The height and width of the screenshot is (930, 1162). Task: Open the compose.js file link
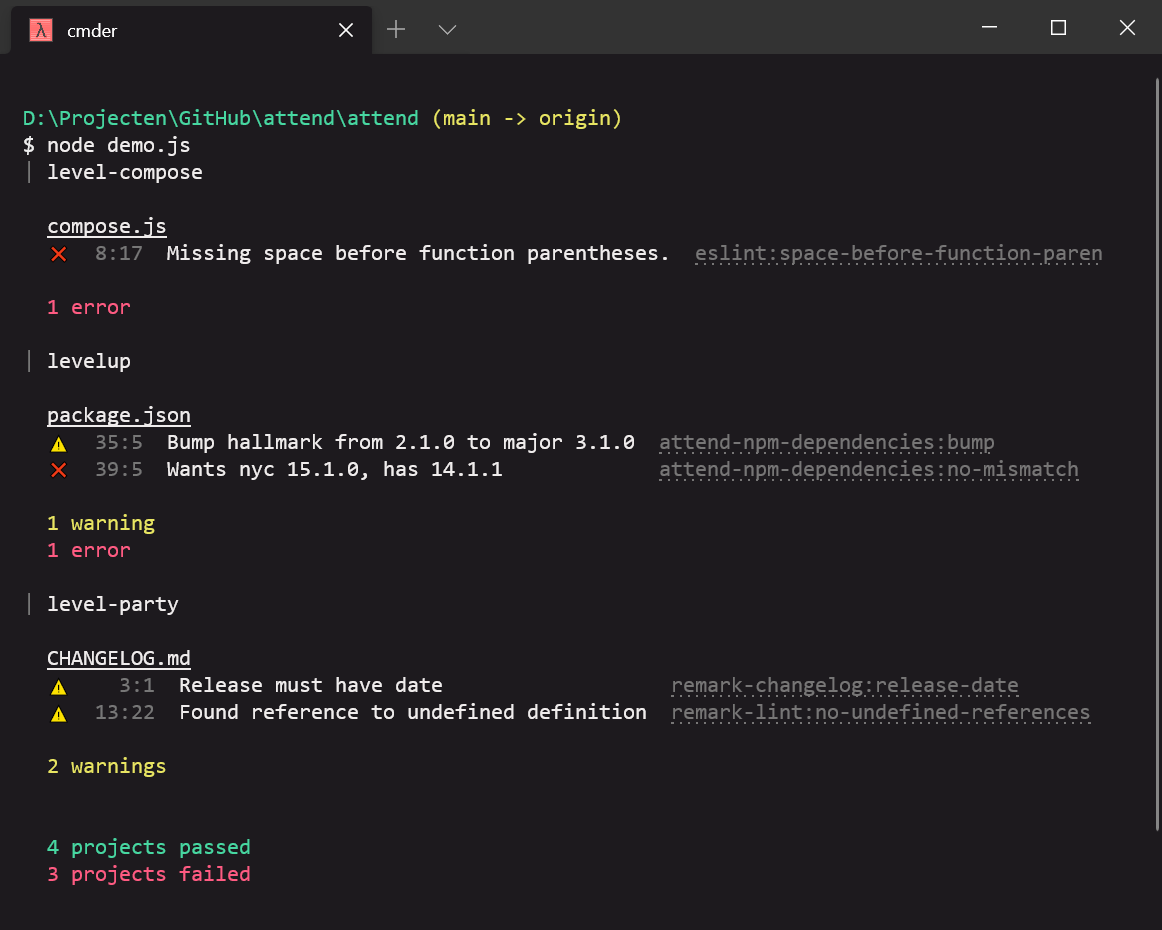coord(107,226)
